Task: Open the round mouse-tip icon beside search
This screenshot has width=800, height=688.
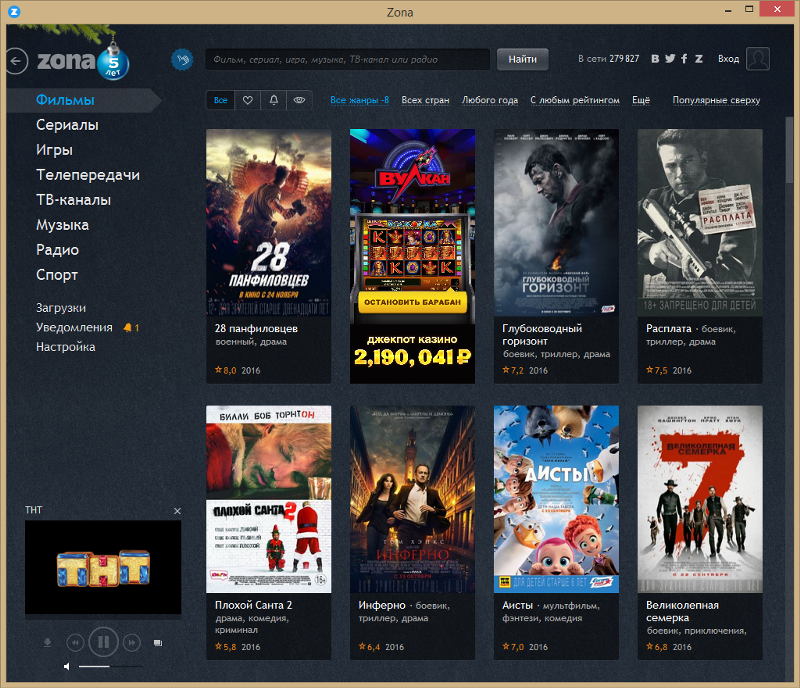Action: pos(182,60)
